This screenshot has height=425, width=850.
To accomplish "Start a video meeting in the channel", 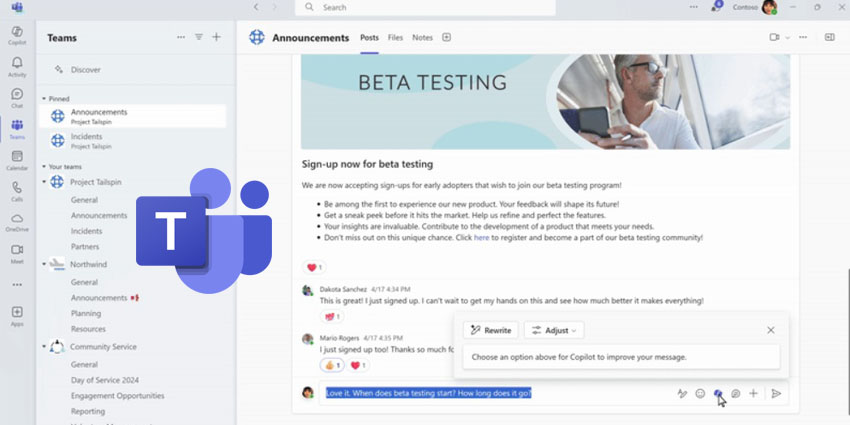I will (x=774, y=37).
